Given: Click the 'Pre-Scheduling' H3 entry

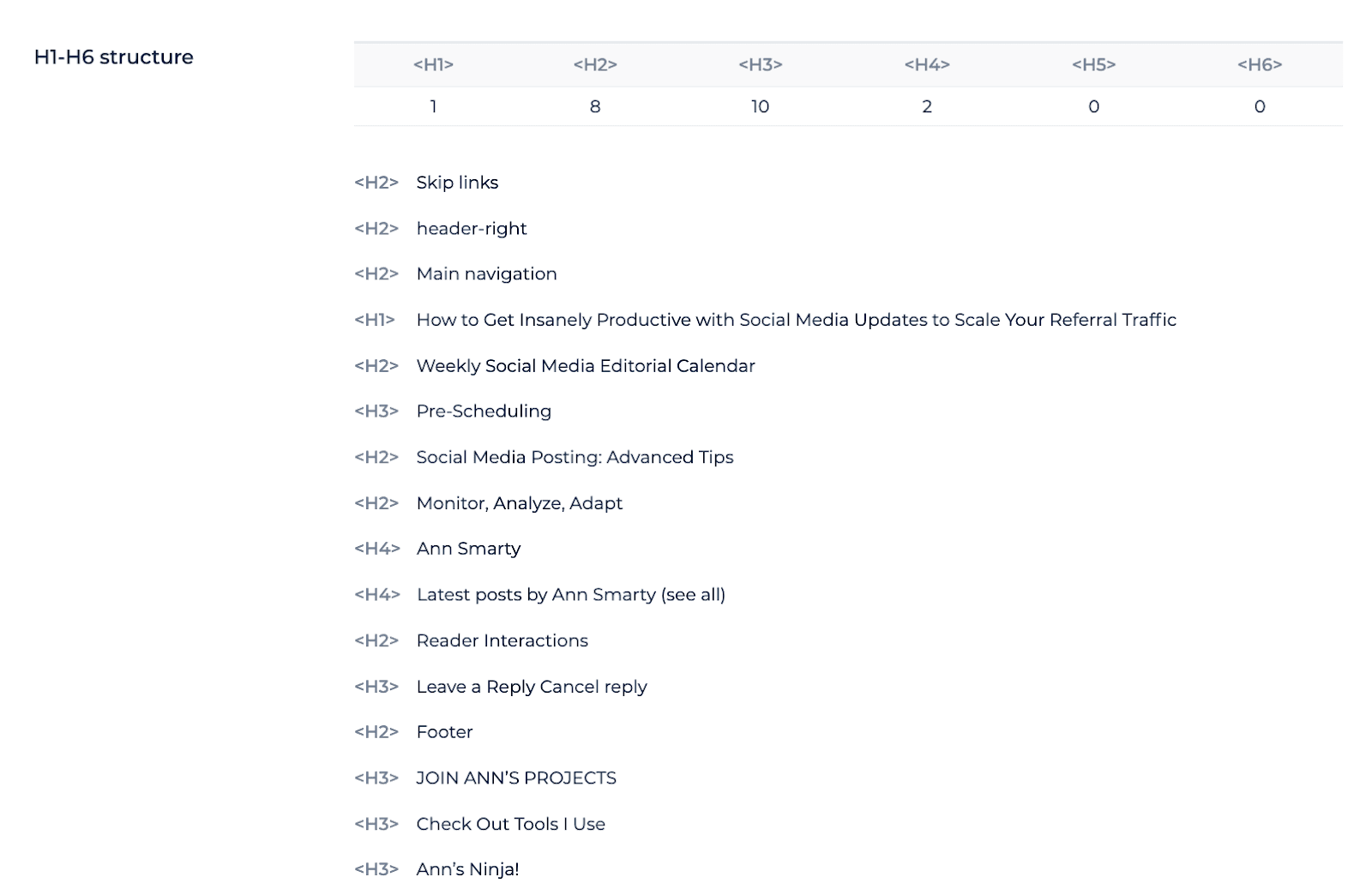Looking at the screenshot, I should [x=484, y=411].
